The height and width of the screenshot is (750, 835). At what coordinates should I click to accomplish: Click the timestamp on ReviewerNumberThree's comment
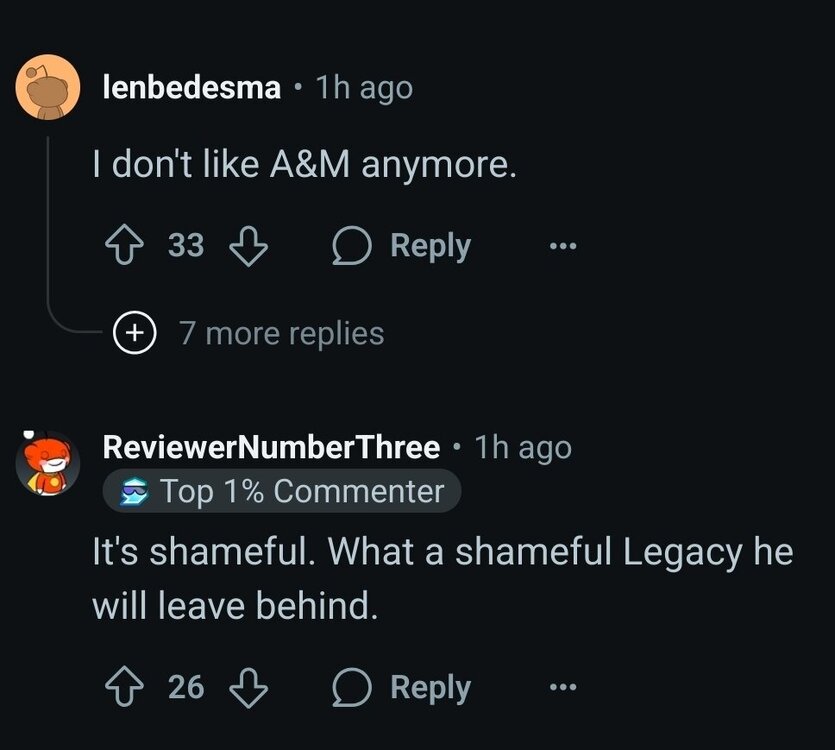[x=523, y=447]
